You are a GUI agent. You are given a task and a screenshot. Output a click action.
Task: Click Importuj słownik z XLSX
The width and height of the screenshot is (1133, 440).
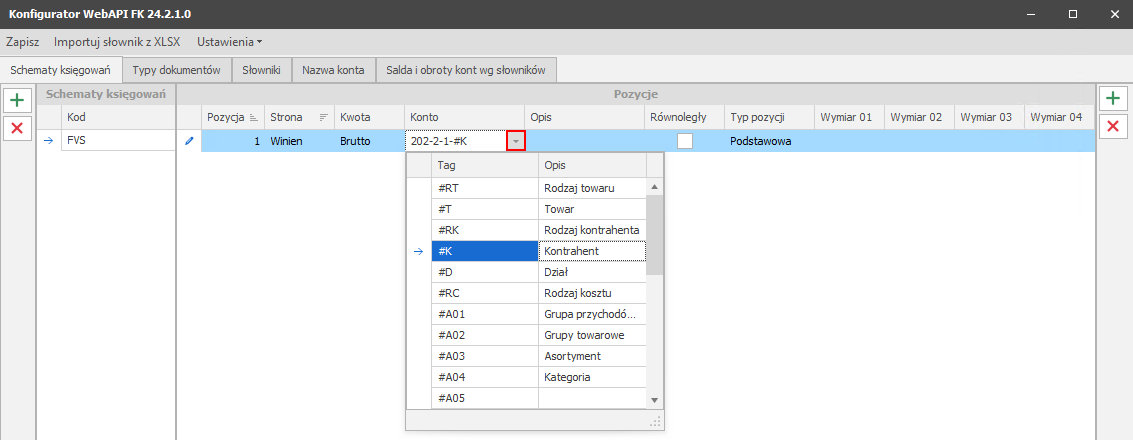click(117, 42)
